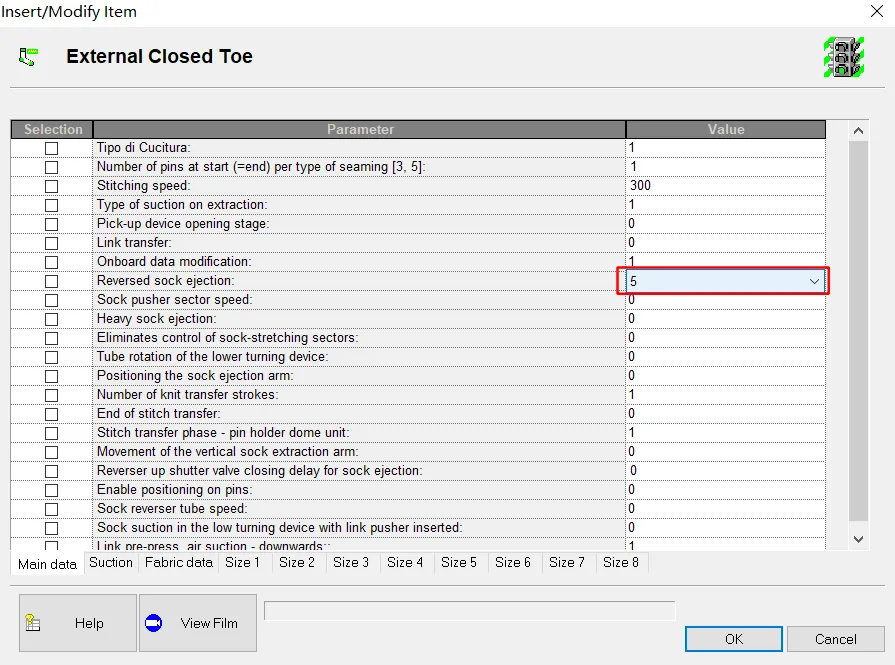Close the Insert/Modify Item dialog

[x=877, y=11]
